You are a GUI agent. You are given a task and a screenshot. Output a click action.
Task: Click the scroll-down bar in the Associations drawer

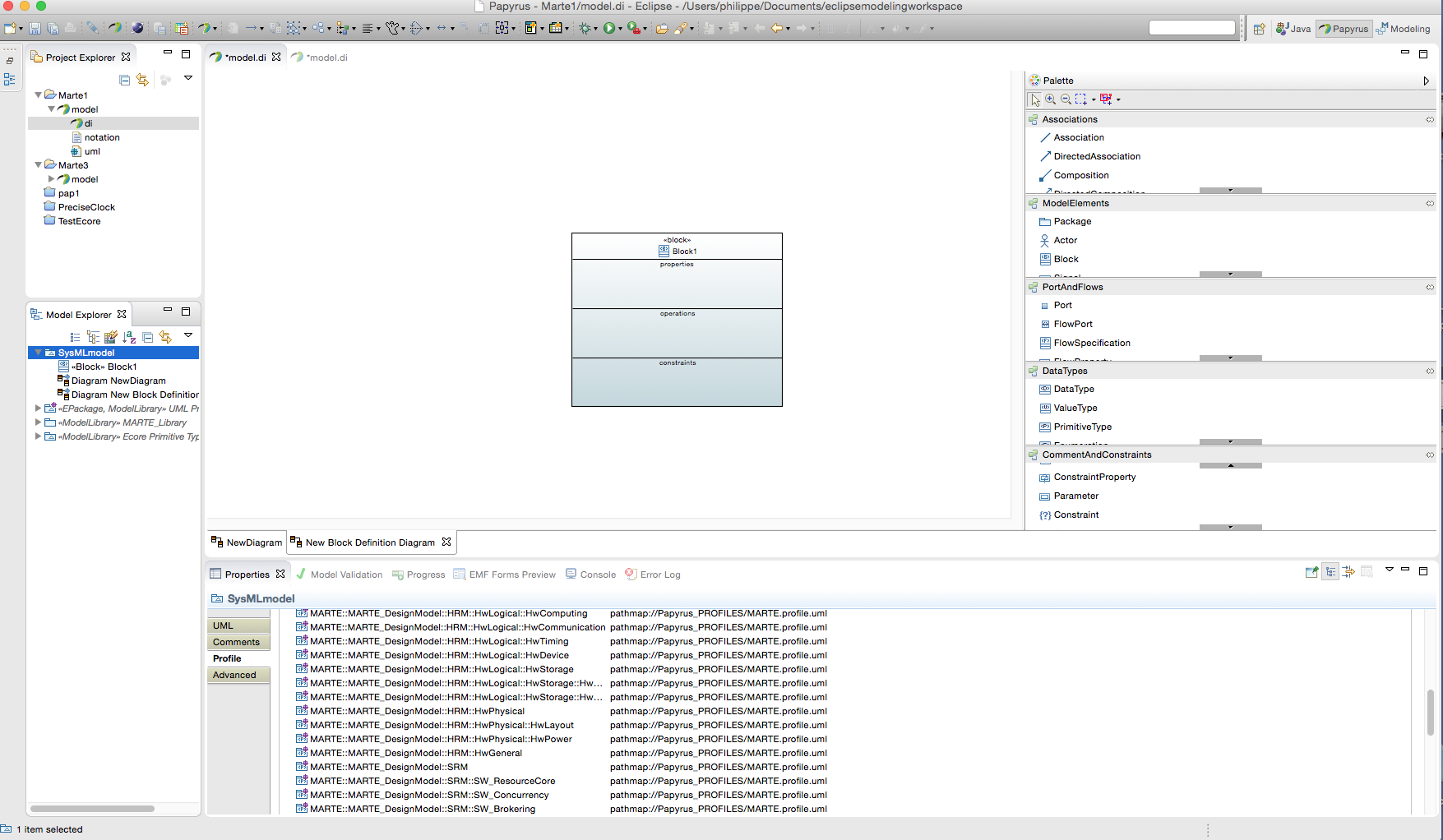(1230, 190)
